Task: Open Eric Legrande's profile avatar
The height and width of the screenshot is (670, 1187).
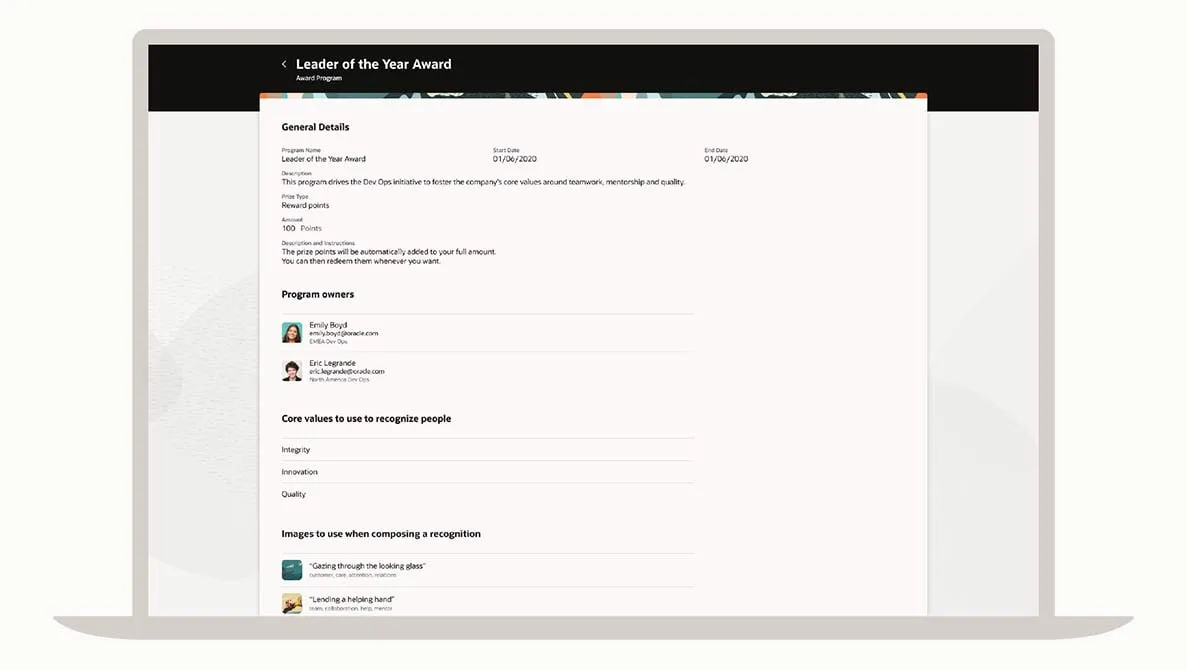Action: (x=291, y=370)
